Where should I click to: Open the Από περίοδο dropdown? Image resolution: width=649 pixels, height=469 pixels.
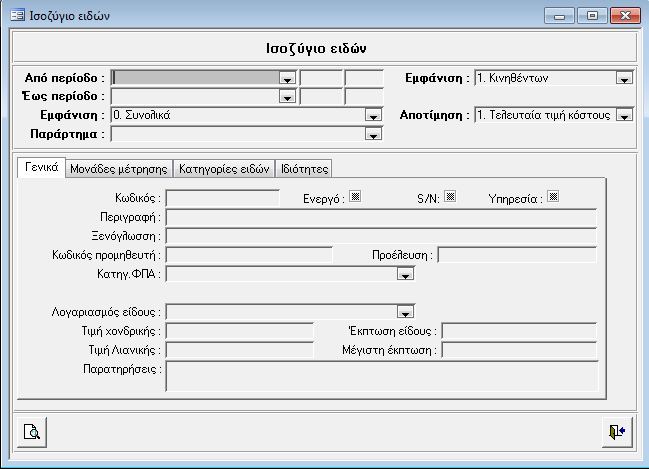click(288, 78)
